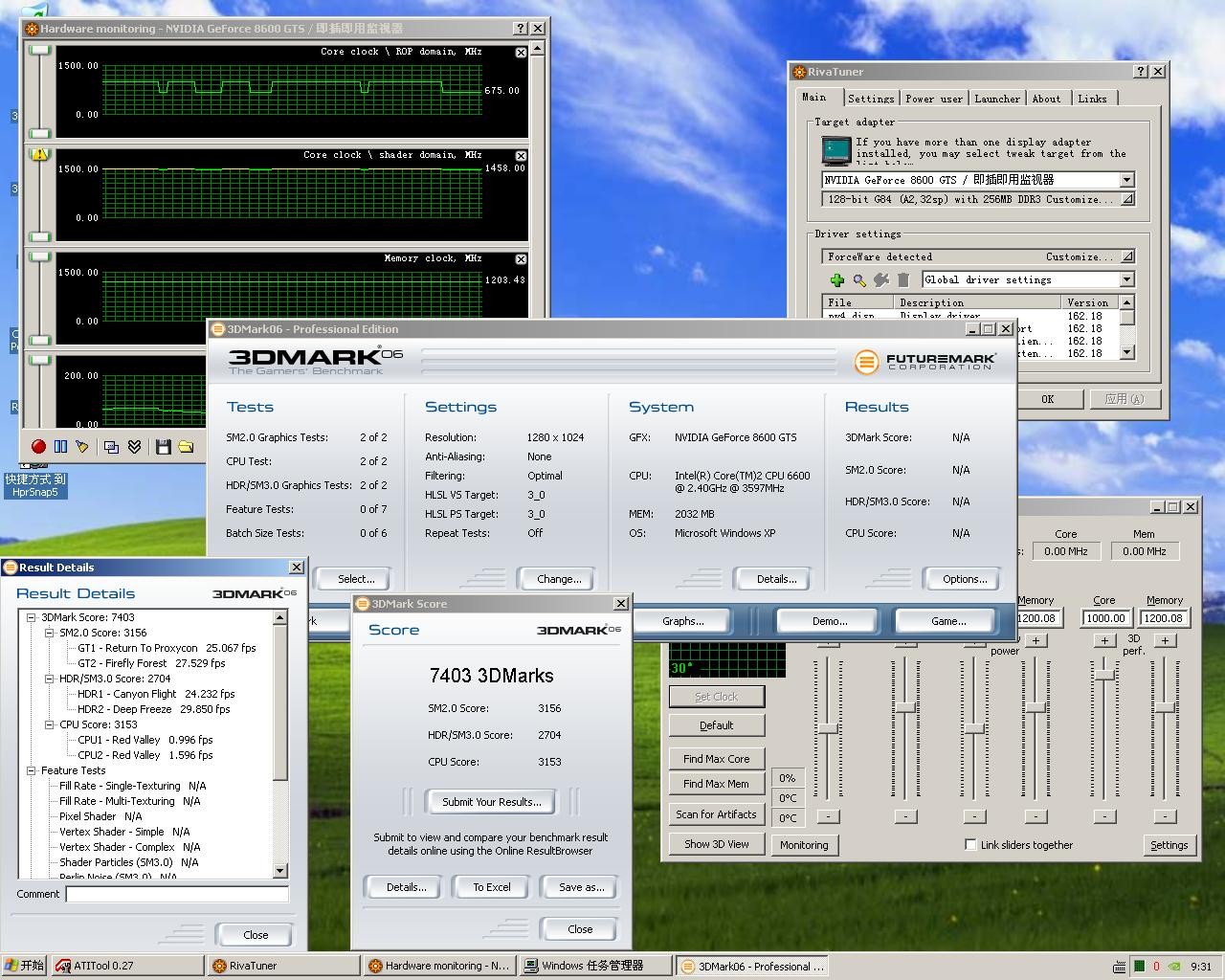The height and width of the screenshot is (980, 1225).
Task: Close the Core clock ROP domain graph
Action: click(x=521, y=53)
